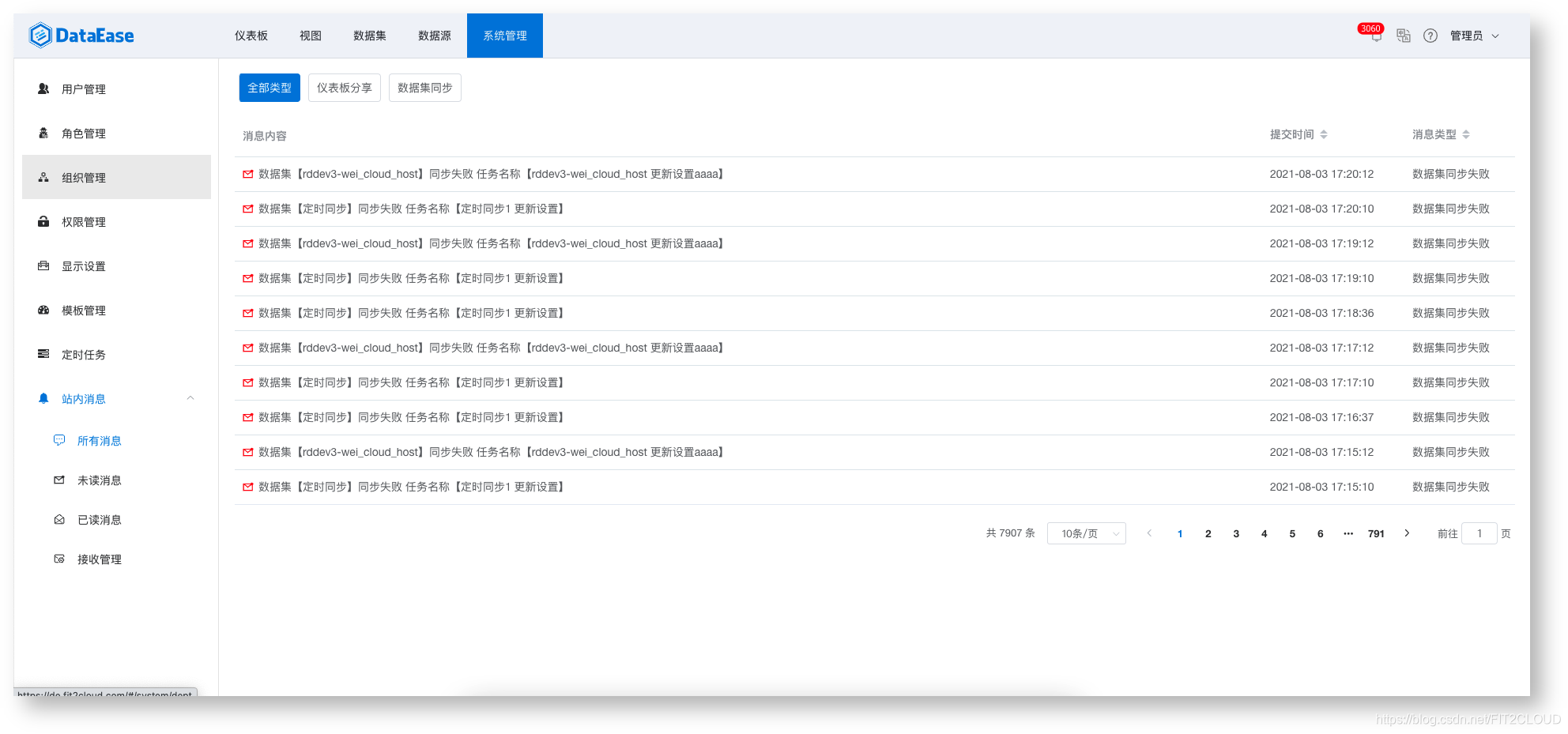1568x734 pixels.
Task: Click the 用户管理 sidebar icon
Action: (43, 89)
